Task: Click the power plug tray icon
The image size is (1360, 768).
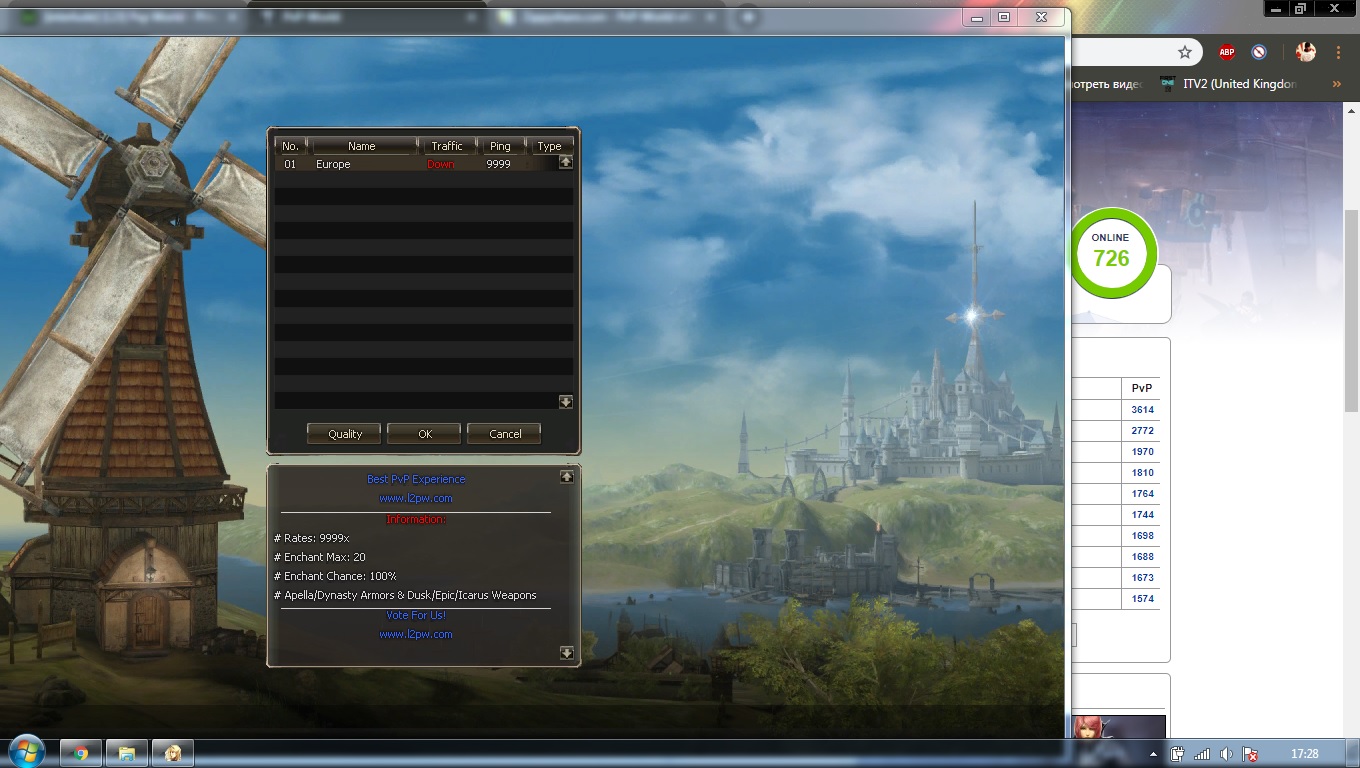Action: (1178, 754)
